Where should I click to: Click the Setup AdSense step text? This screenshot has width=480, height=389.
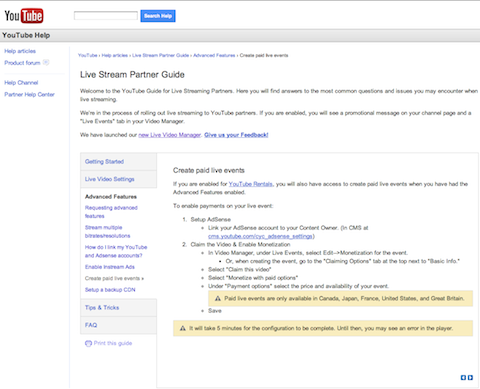211,219
